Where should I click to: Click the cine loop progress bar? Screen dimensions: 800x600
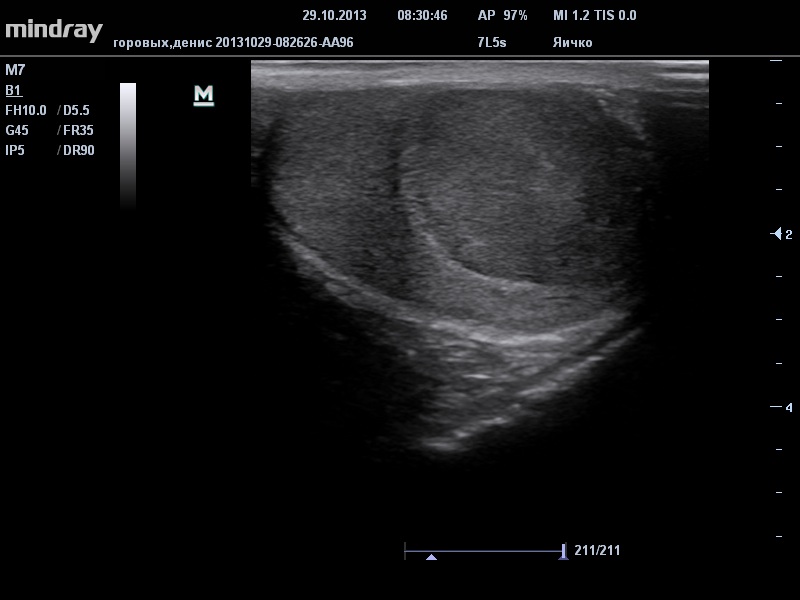(484, 551)
